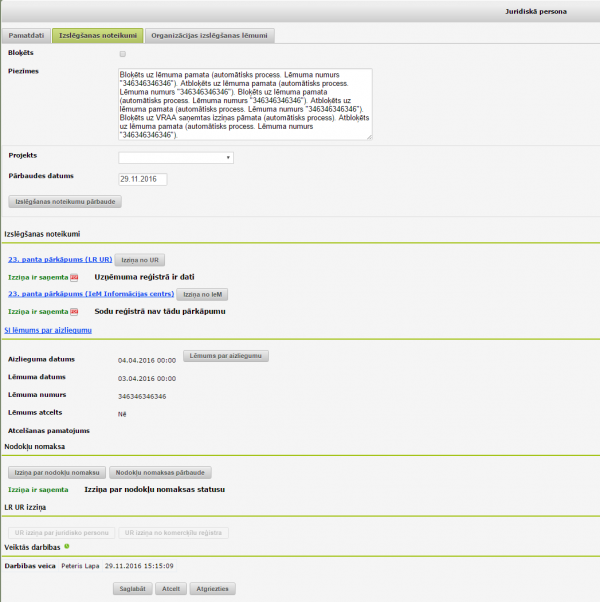Viewport: 600px width, 602px height.
Task: Toggle the Bloķēts checkbox
Action: tap(122, 54)
